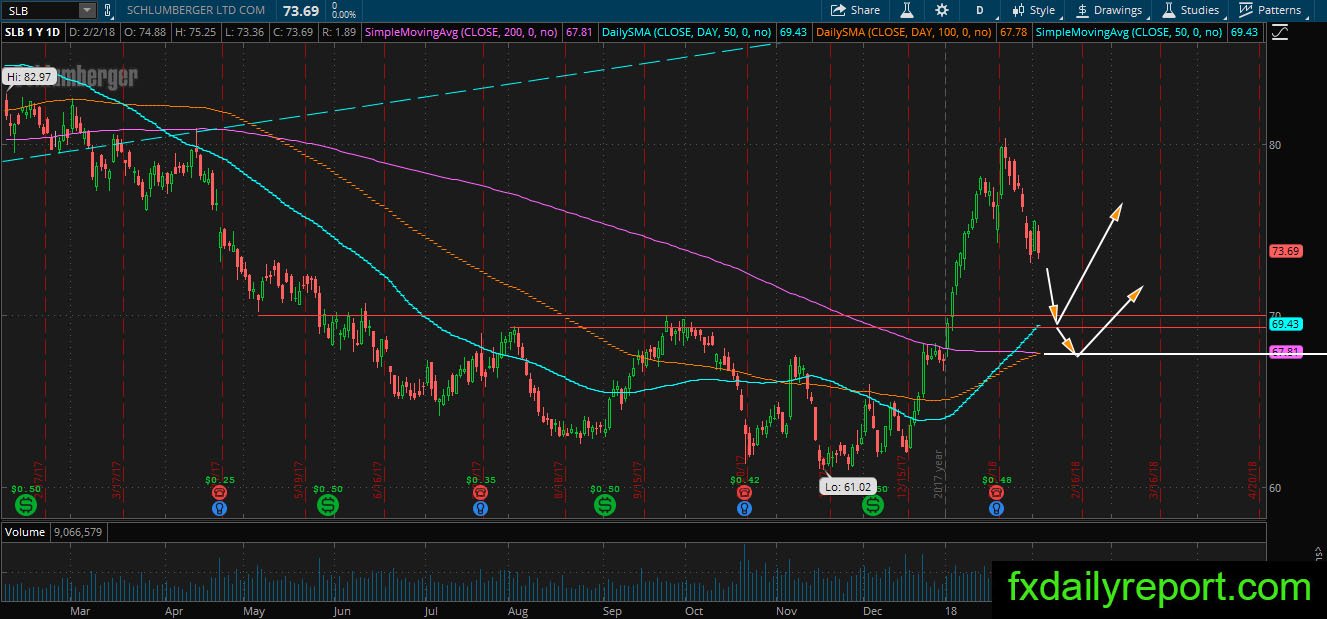Image resolution: width=1327 pixels, height=619 pixels.
Task: Open the Patterns menu
Action: (x=1272, y=10)
